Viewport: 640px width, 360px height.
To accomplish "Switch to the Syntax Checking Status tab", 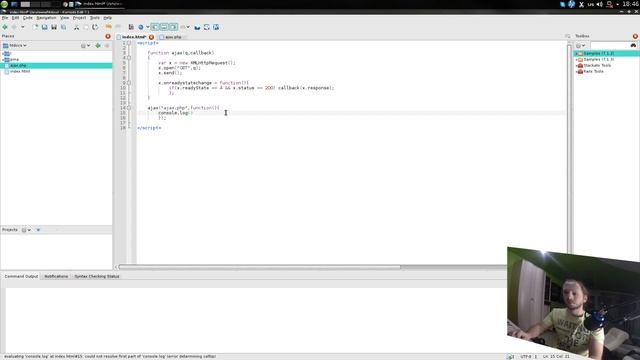I will point(97,276).
